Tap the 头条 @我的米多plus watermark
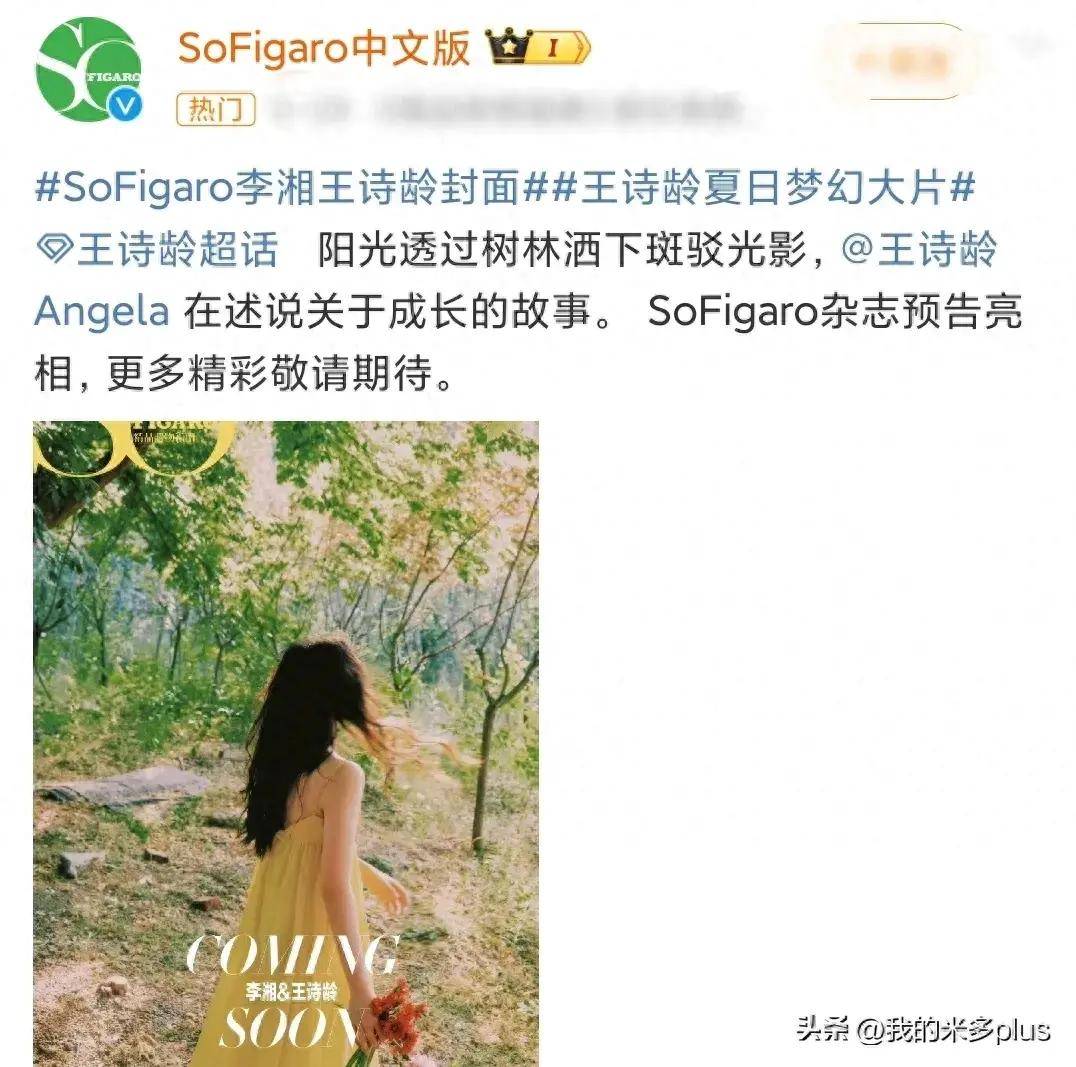Viewport: 1076px width, 1067px height. (x=924, y=1029)
